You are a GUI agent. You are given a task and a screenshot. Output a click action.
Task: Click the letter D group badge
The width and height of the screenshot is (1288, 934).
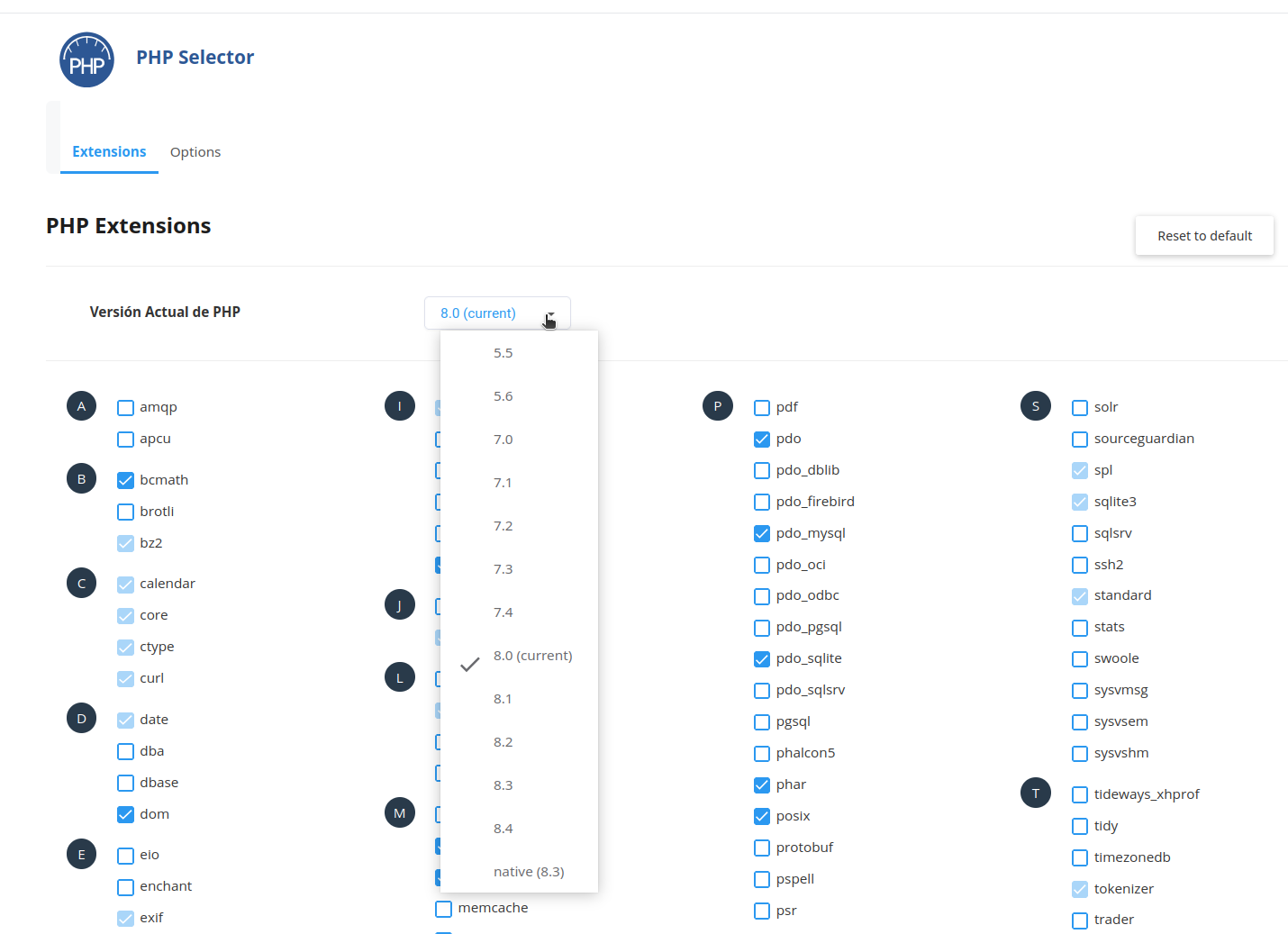point(81,719)
